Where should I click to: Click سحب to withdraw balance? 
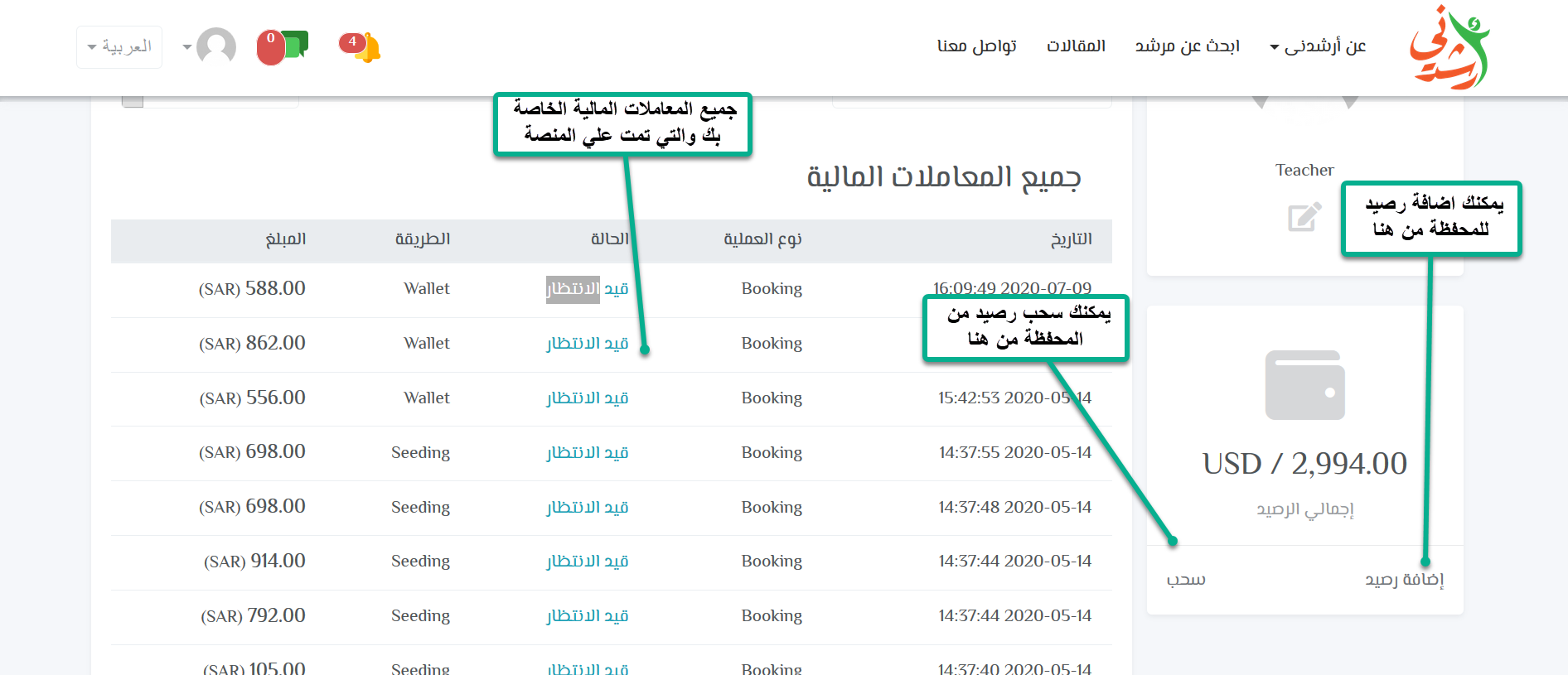point(1186,580)
